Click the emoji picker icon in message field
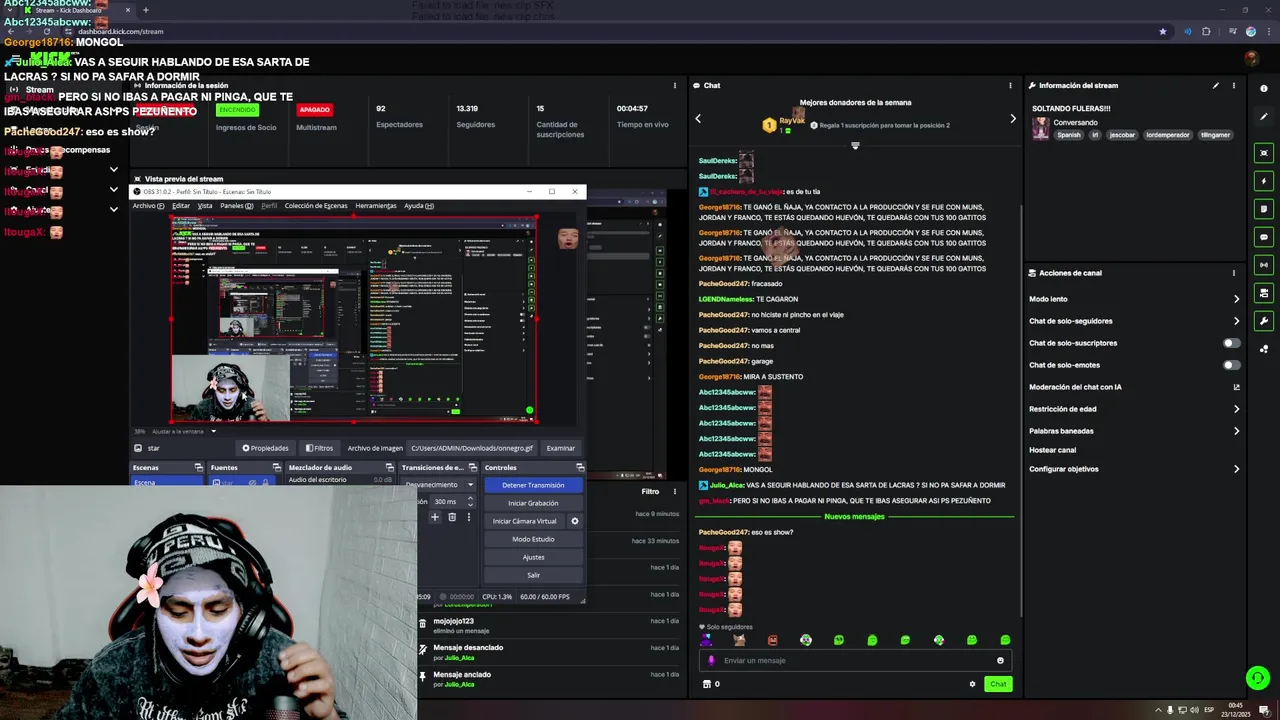 coord(1000,660)
